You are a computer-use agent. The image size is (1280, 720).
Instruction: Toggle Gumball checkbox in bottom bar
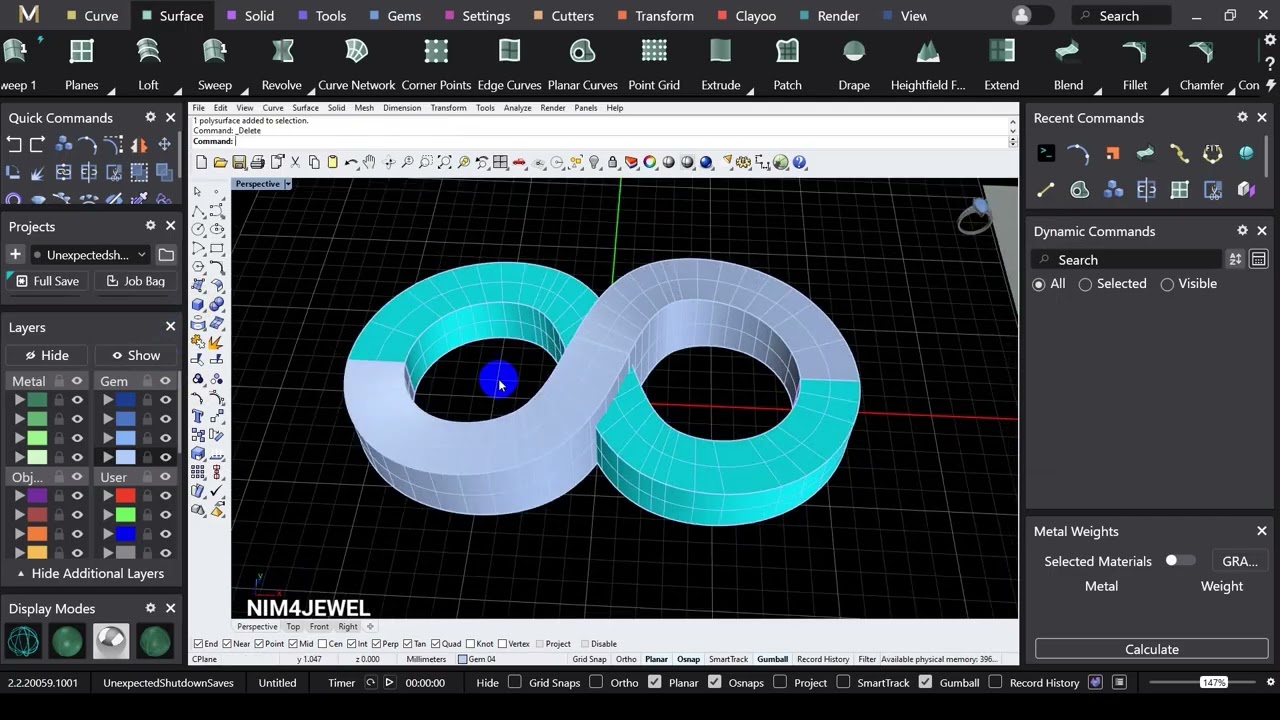point(925,682)
